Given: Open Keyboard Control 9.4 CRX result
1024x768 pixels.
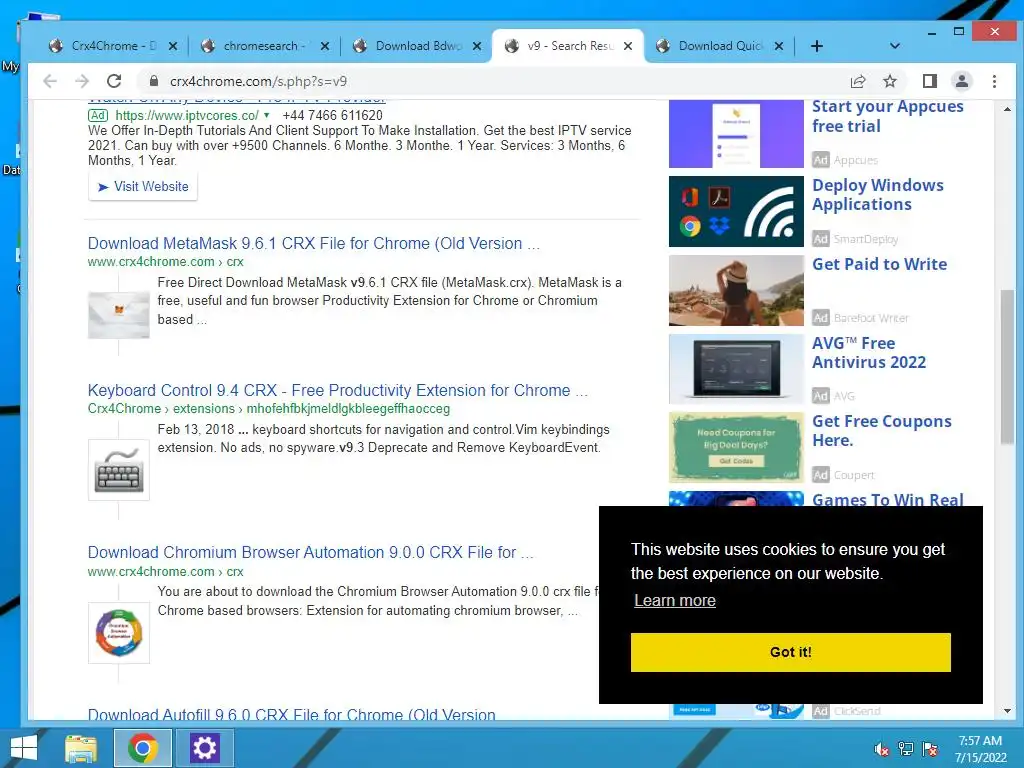Looking at the screenshot, I should 338,390.
